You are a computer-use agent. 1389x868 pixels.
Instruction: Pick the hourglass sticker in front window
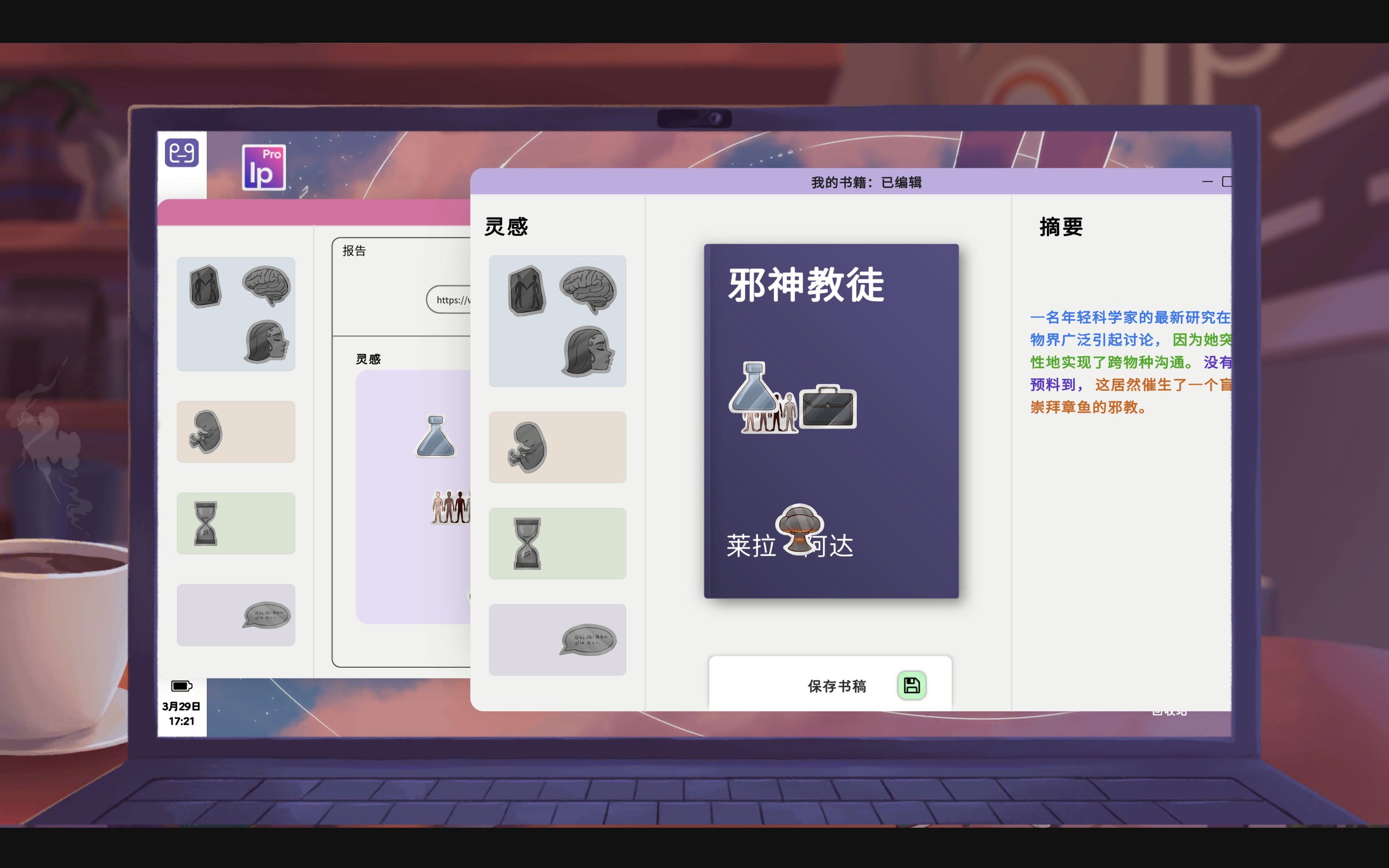(x=527, y=543)
